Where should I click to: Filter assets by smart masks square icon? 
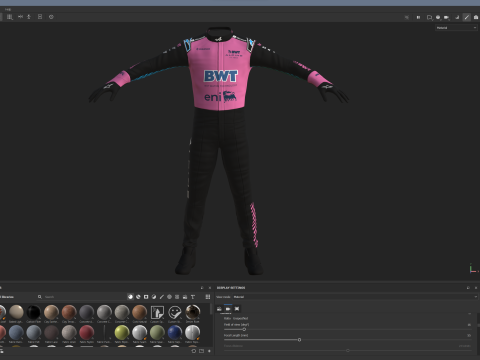tap(146, 297)
